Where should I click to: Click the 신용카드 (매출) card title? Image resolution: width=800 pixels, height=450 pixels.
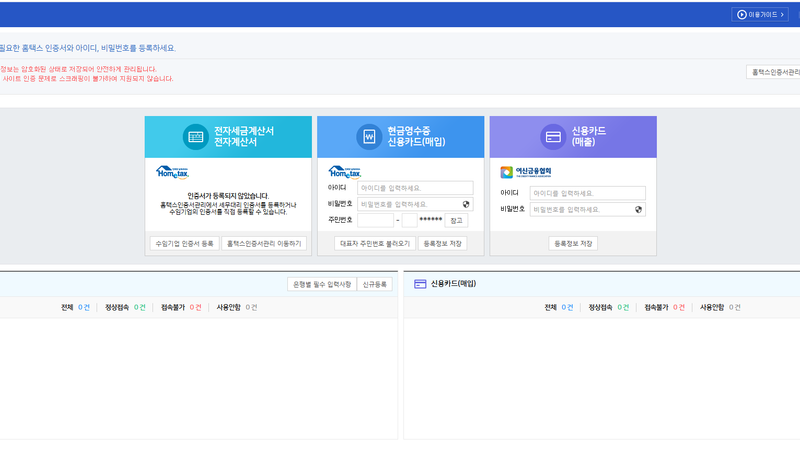[x=589, y=136]
